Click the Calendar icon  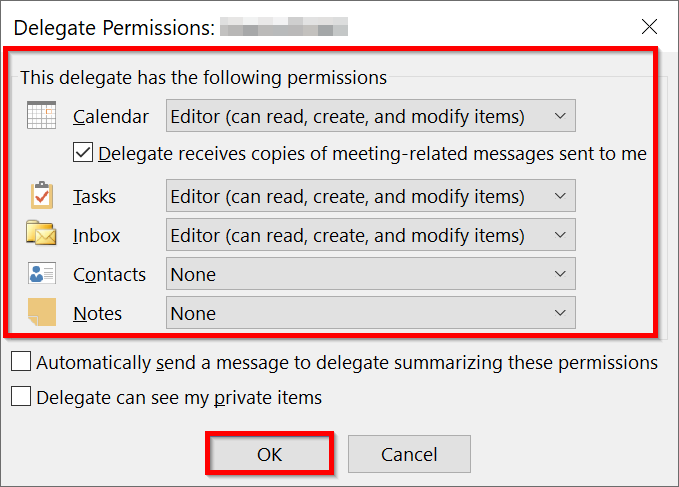click(41, 116)
